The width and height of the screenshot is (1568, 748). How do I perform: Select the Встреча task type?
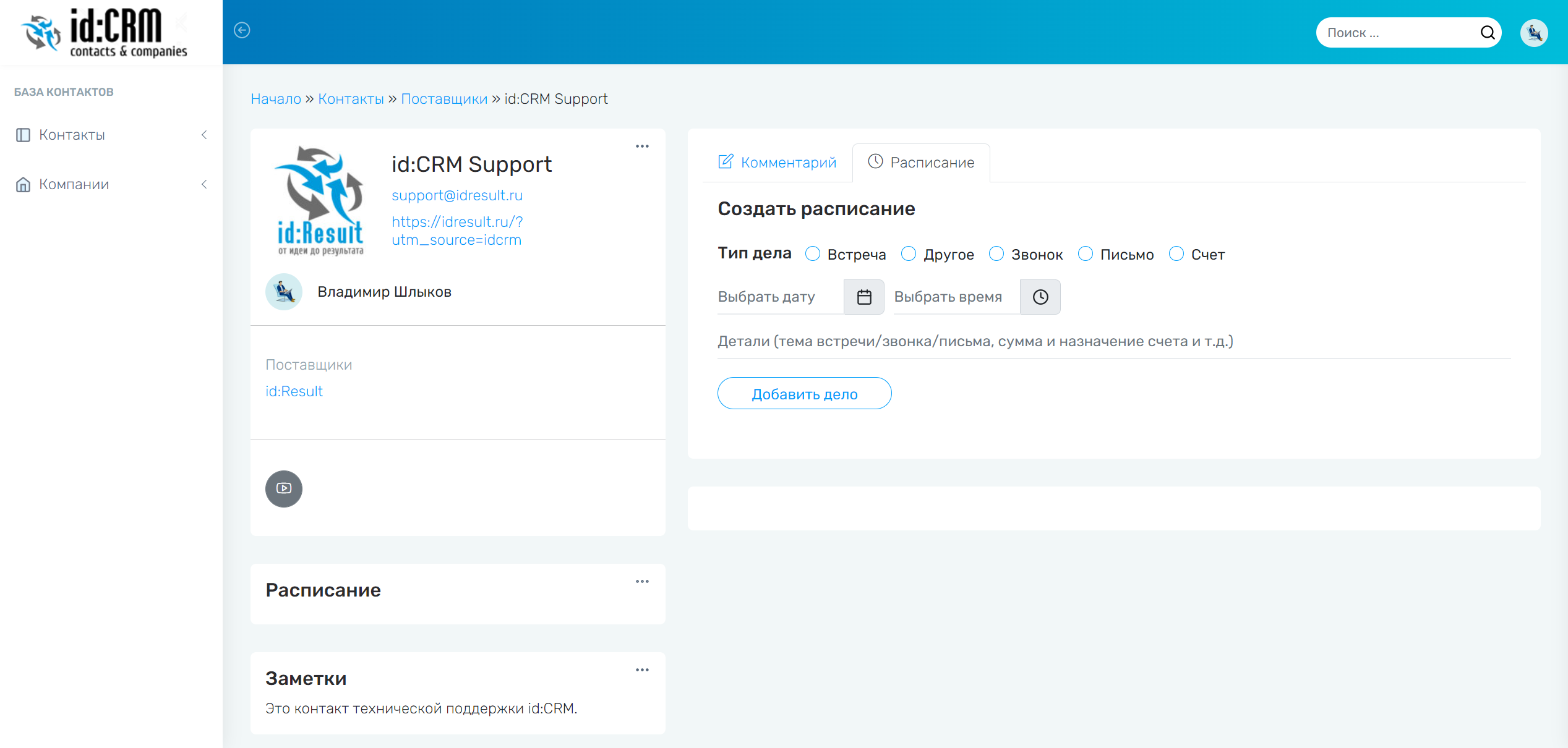[x=813, y=254]
